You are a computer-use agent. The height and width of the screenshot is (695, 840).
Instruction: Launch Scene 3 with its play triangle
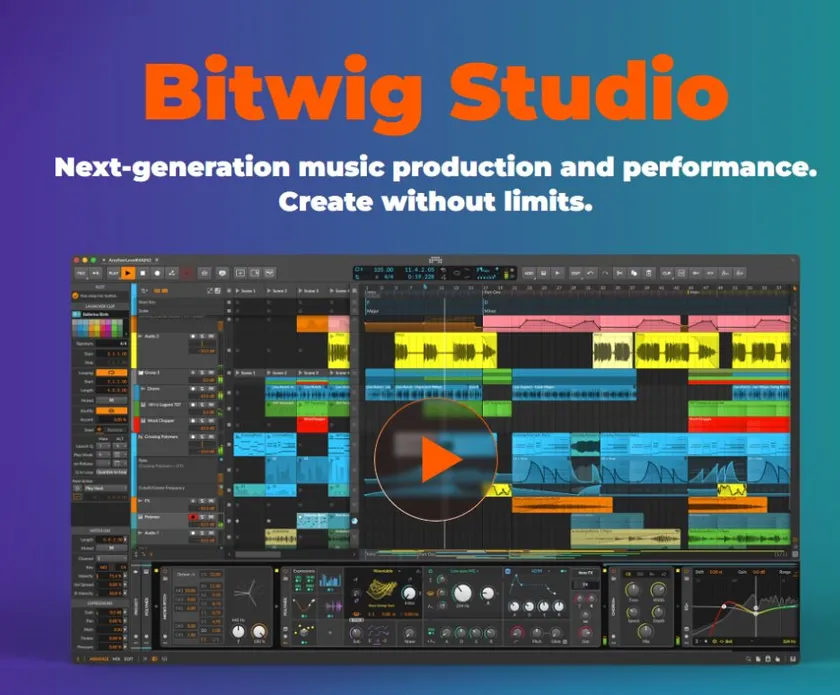300,290
